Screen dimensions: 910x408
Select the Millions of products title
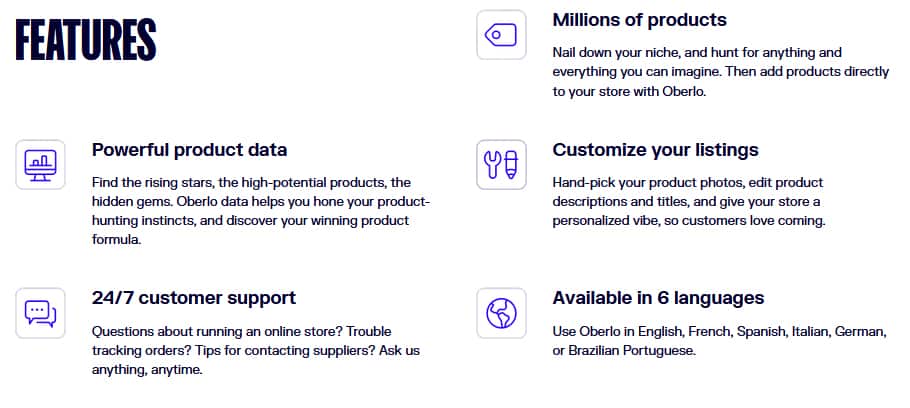(x=639, y=20)
